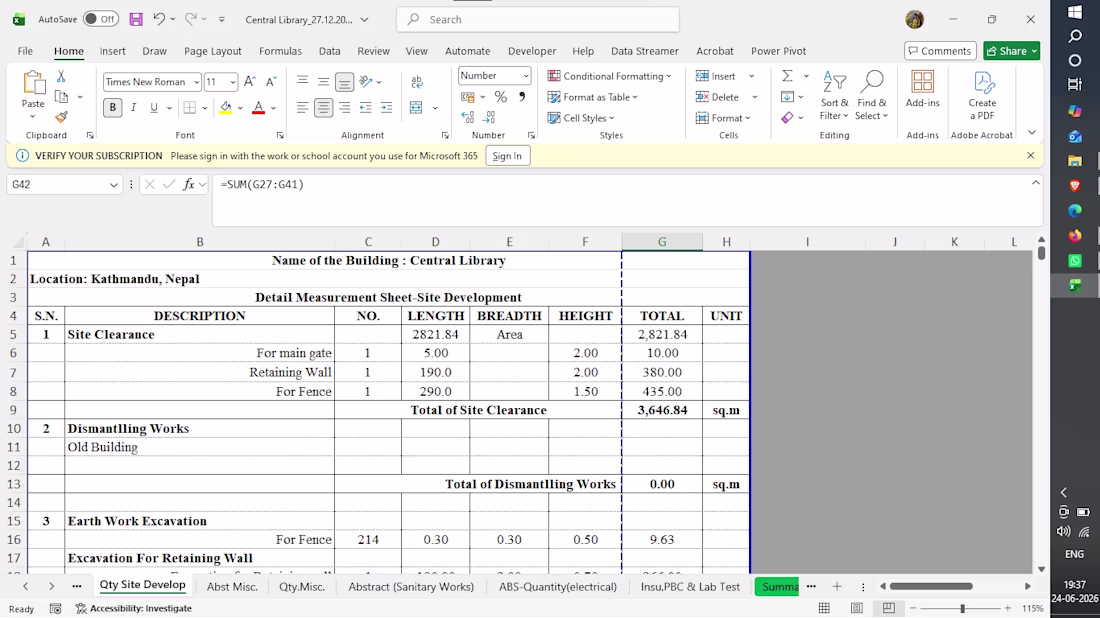Open the Abst Misc. sheet tab
Screen dimensions: 1100x618
point(232,586)
